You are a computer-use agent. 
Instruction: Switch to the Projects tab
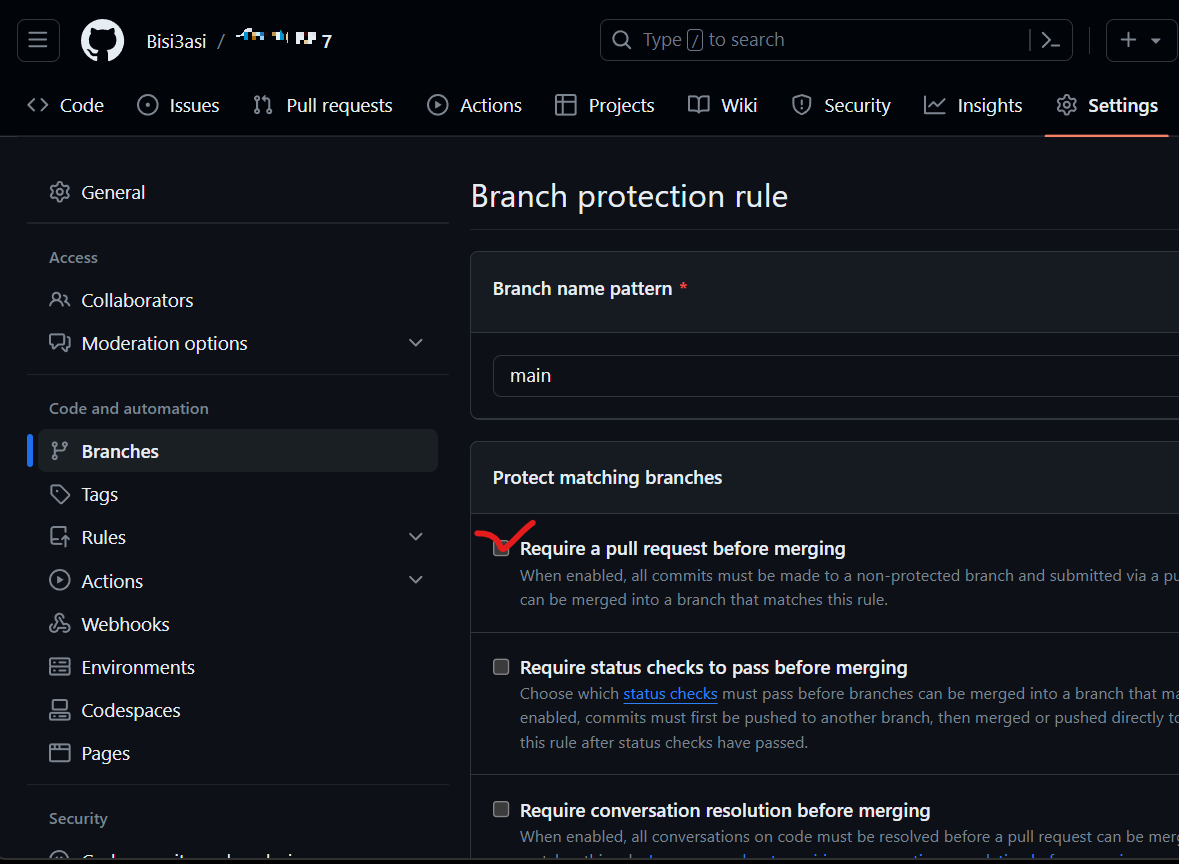point(605,105)
